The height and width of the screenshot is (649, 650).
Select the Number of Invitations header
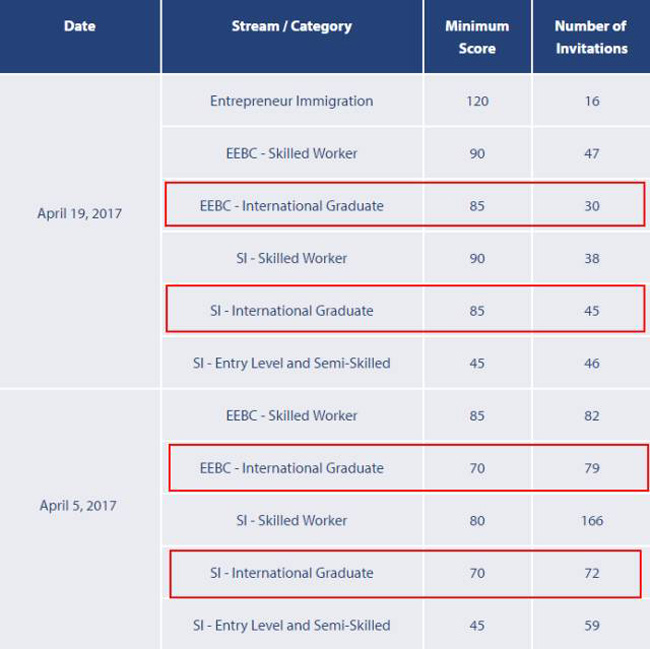point(591,37)
